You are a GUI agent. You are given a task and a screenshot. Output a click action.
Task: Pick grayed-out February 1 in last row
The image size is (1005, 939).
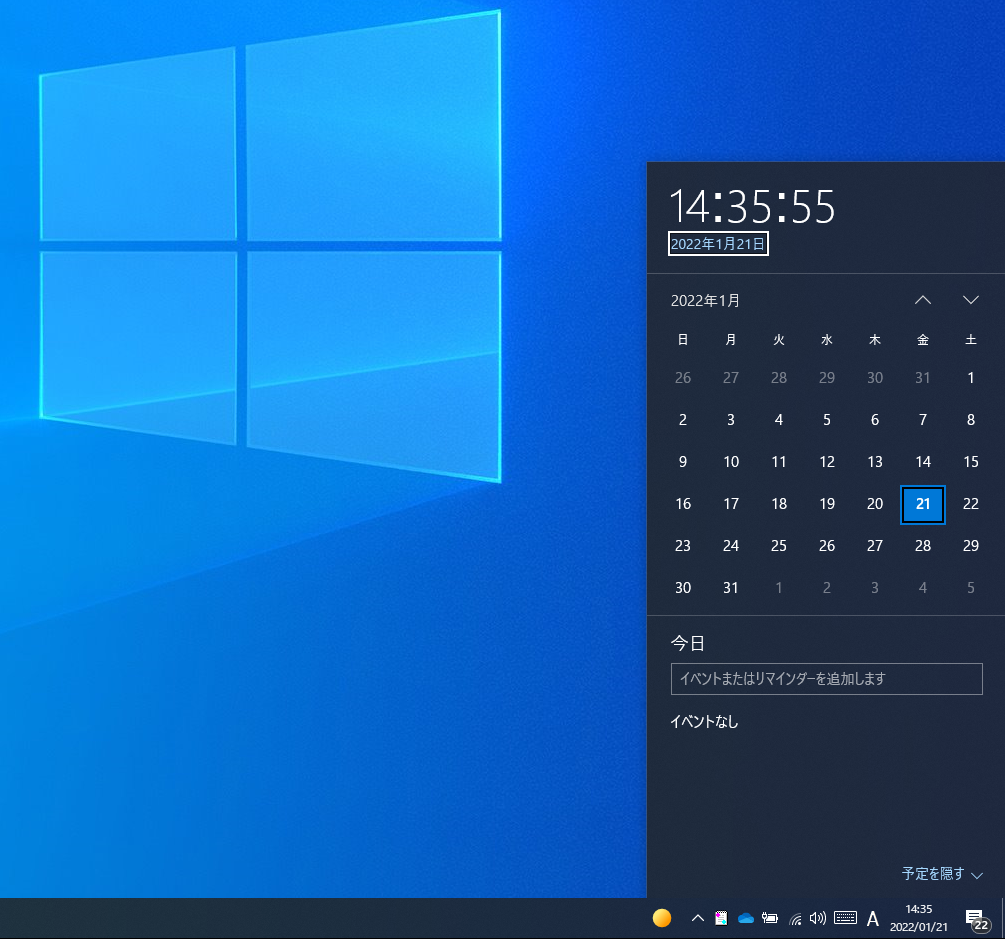click(779, 588)
